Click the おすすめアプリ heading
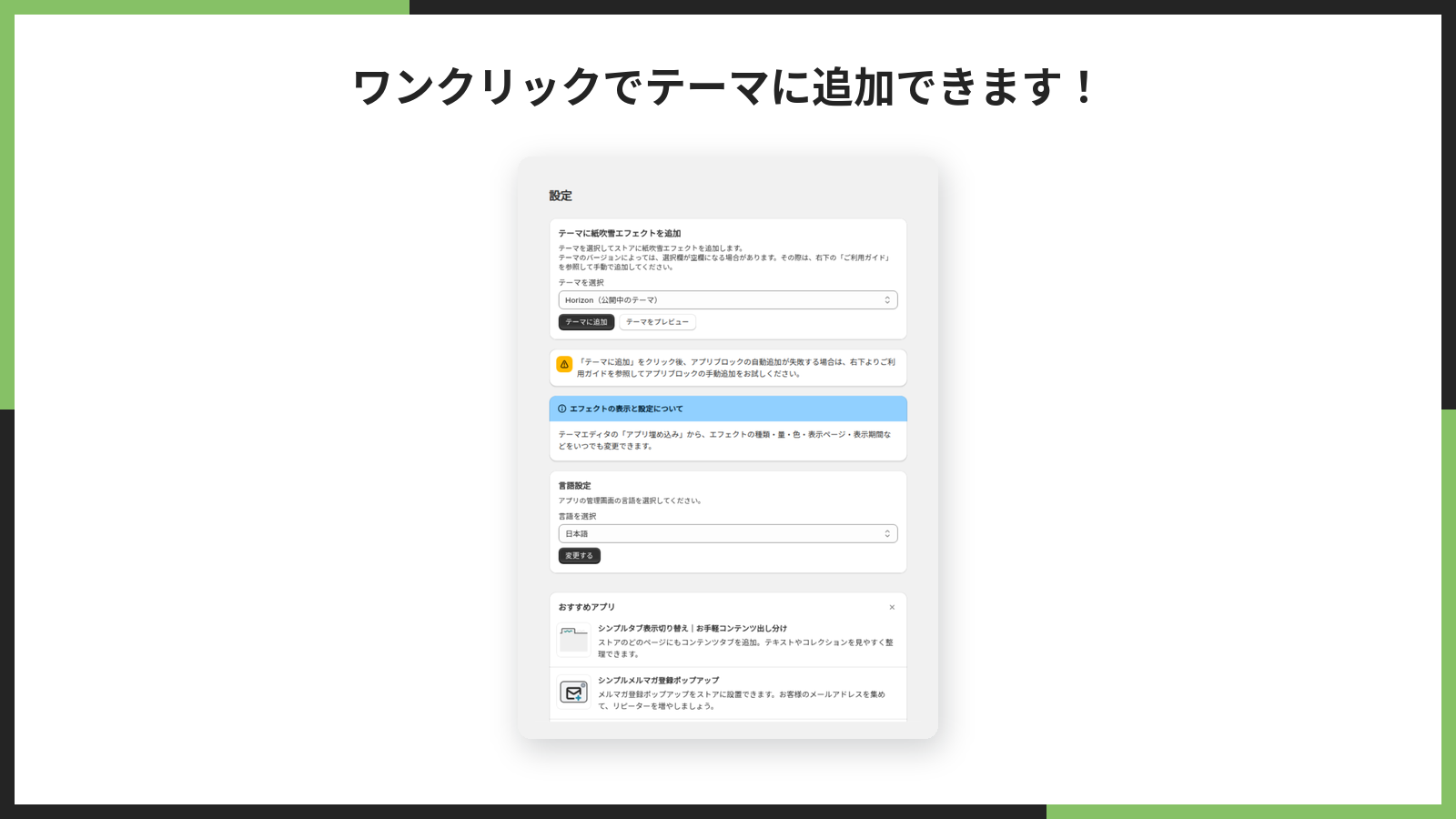Viewport: 1456px width, 819px height. [x=587, y=607]
